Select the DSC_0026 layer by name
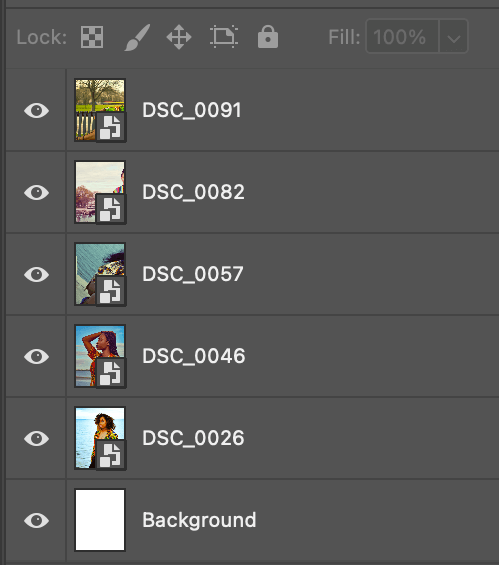 (193, 438)
